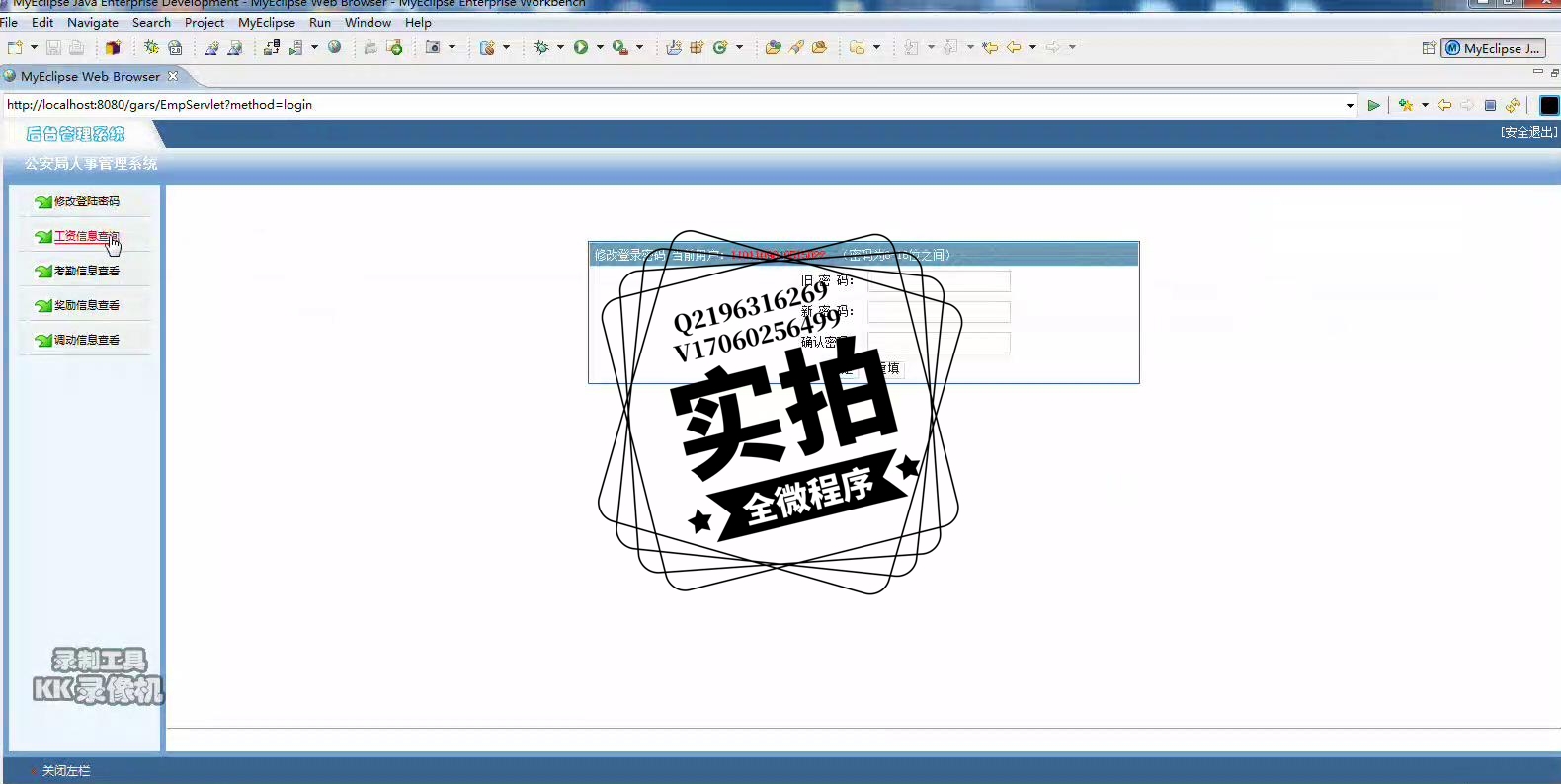This screenshot has width=1561, height=784.
Task: Click the toolbar icon showing a 2.0 label
Action: point(175,47)
